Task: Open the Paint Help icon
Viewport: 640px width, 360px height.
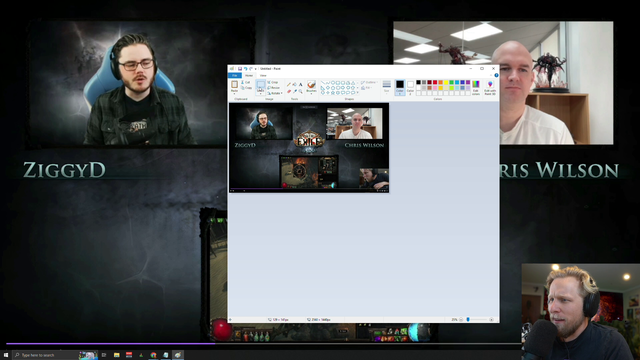Action: point(496,75)
